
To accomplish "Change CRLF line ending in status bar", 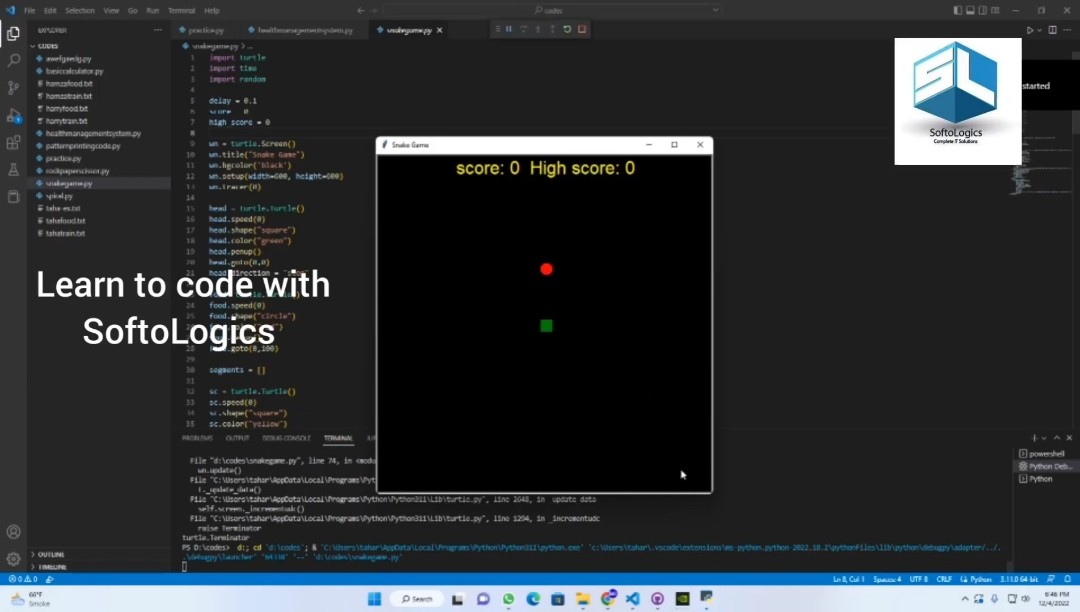I will tap(944, 579).
